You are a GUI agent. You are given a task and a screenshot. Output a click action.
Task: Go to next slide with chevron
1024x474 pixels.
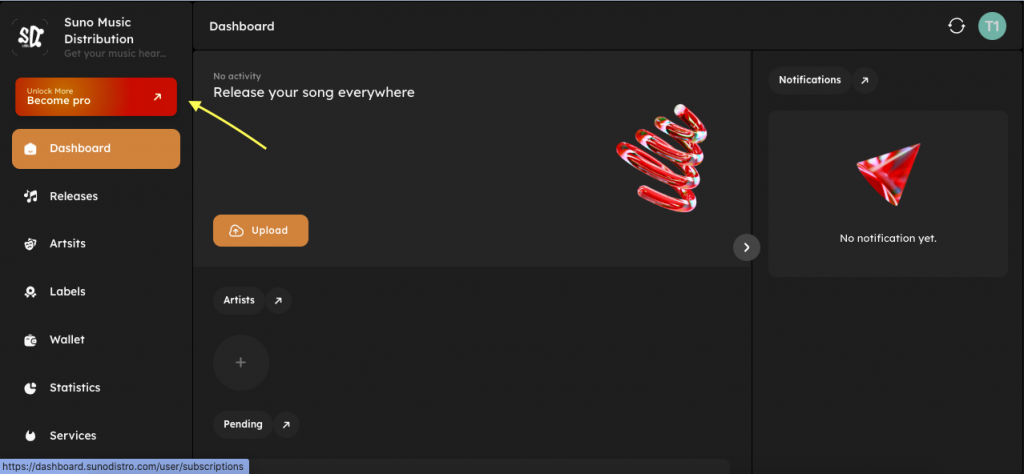(x=746, y=247)
